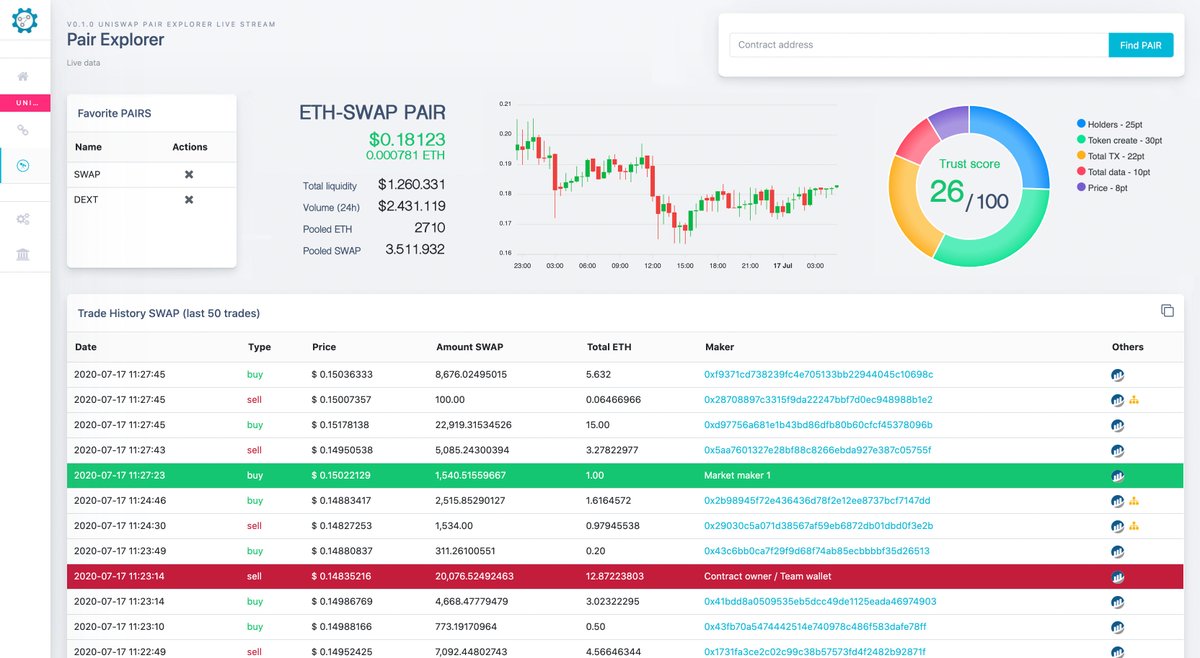1200x658 pixels.
Task: Open chart icon for 8,676.02495015 SWAP trade
Action: click(1118, 375)
